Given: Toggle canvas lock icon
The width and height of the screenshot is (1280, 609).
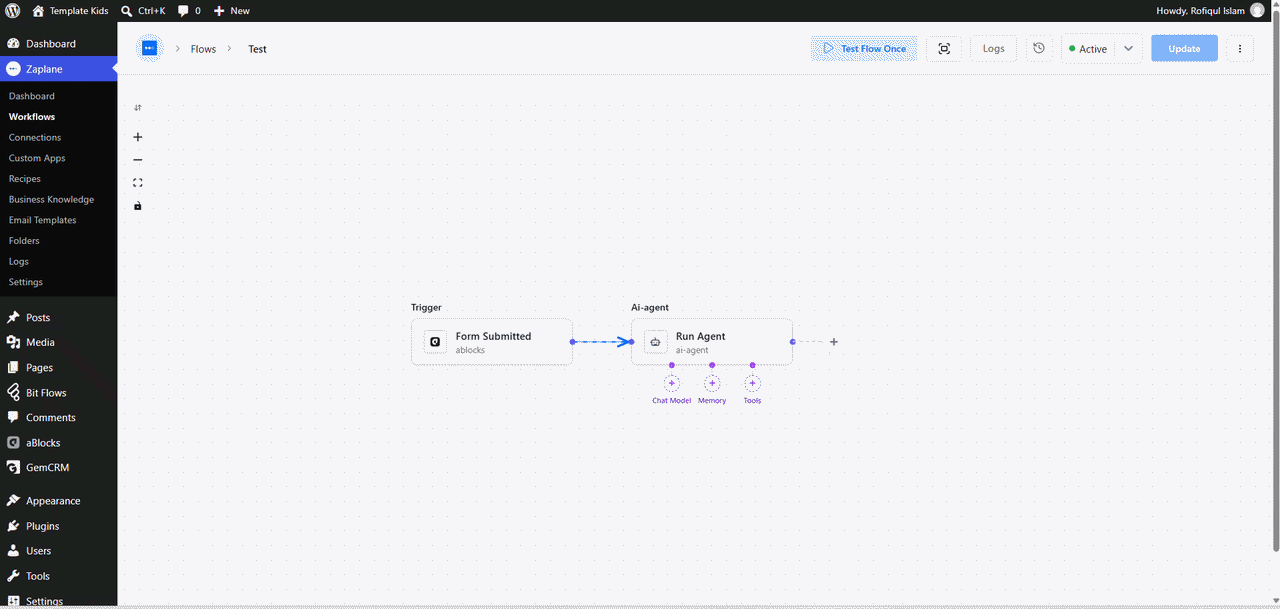Looking at the screenshot, I should [138, 206].
